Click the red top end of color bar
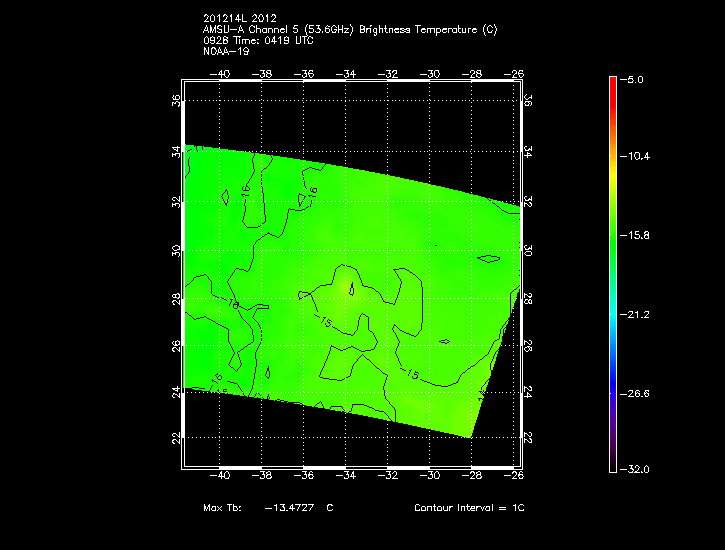The image size is (725, 550). (613, 82)
